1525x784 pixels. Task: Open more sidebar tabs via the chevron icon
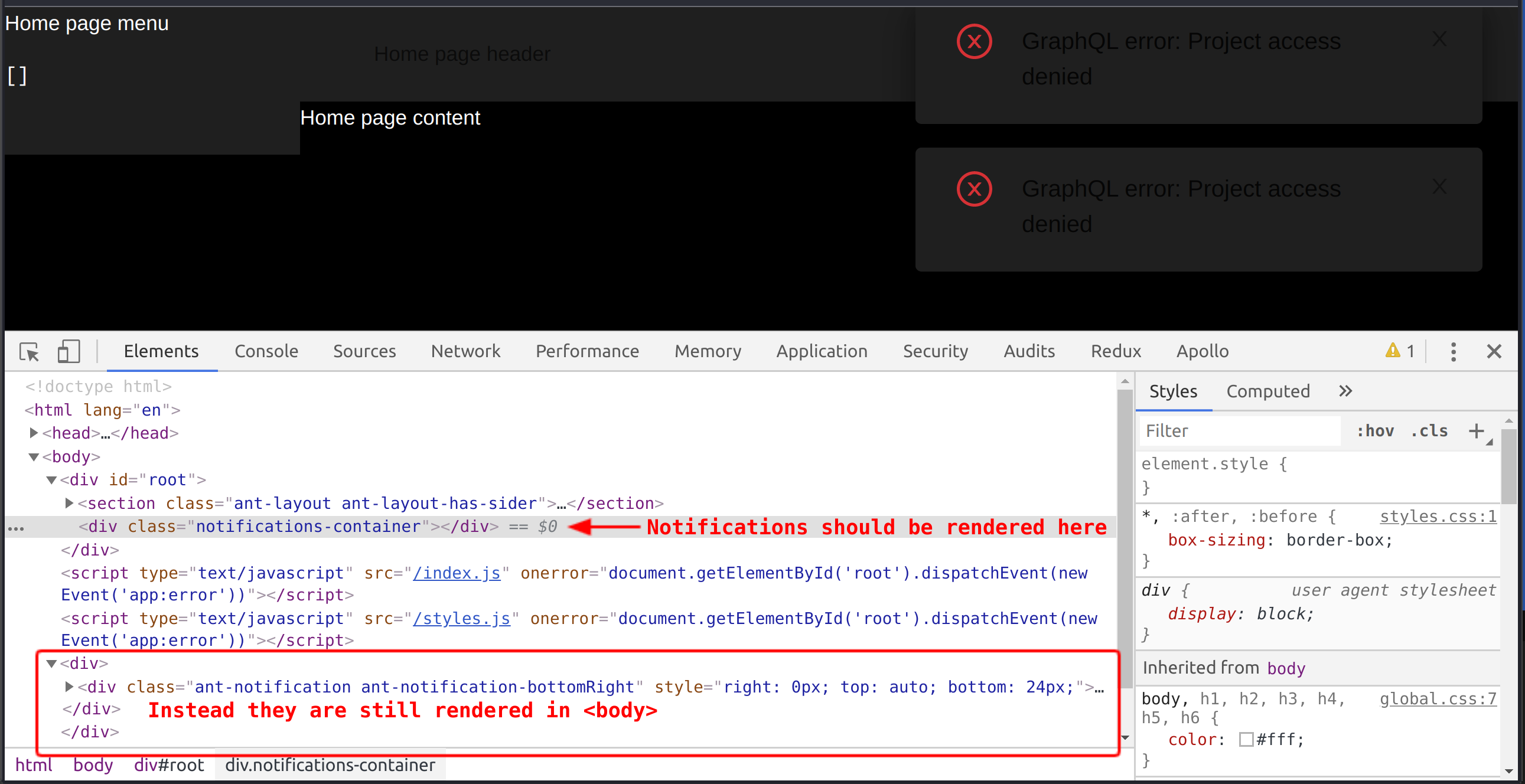pyautogui.click(x=1345, y=390)
